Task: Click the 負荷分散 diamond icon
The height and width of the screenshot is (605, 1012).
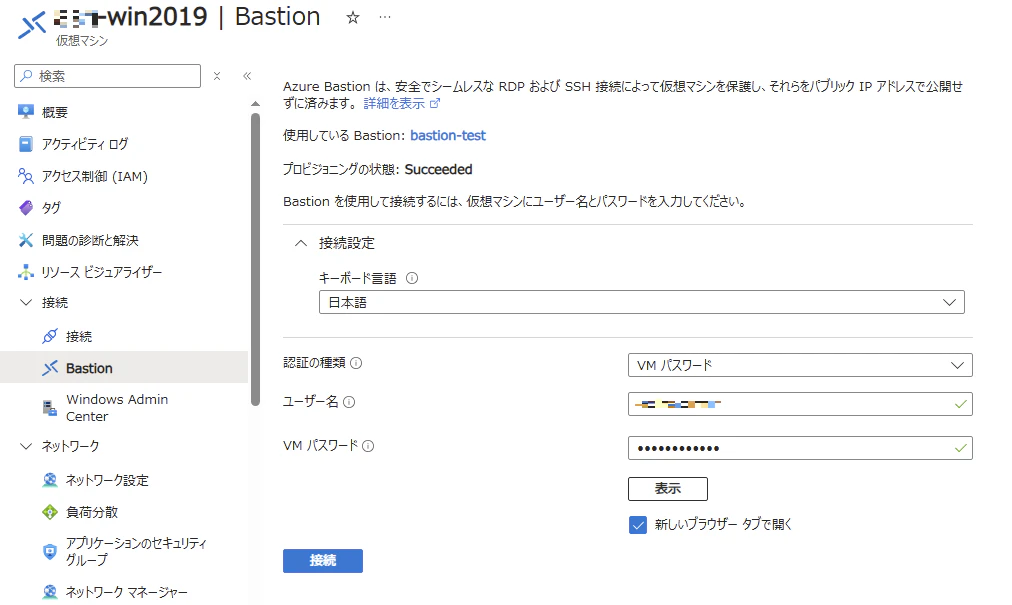Action: [x=50, y=512]
